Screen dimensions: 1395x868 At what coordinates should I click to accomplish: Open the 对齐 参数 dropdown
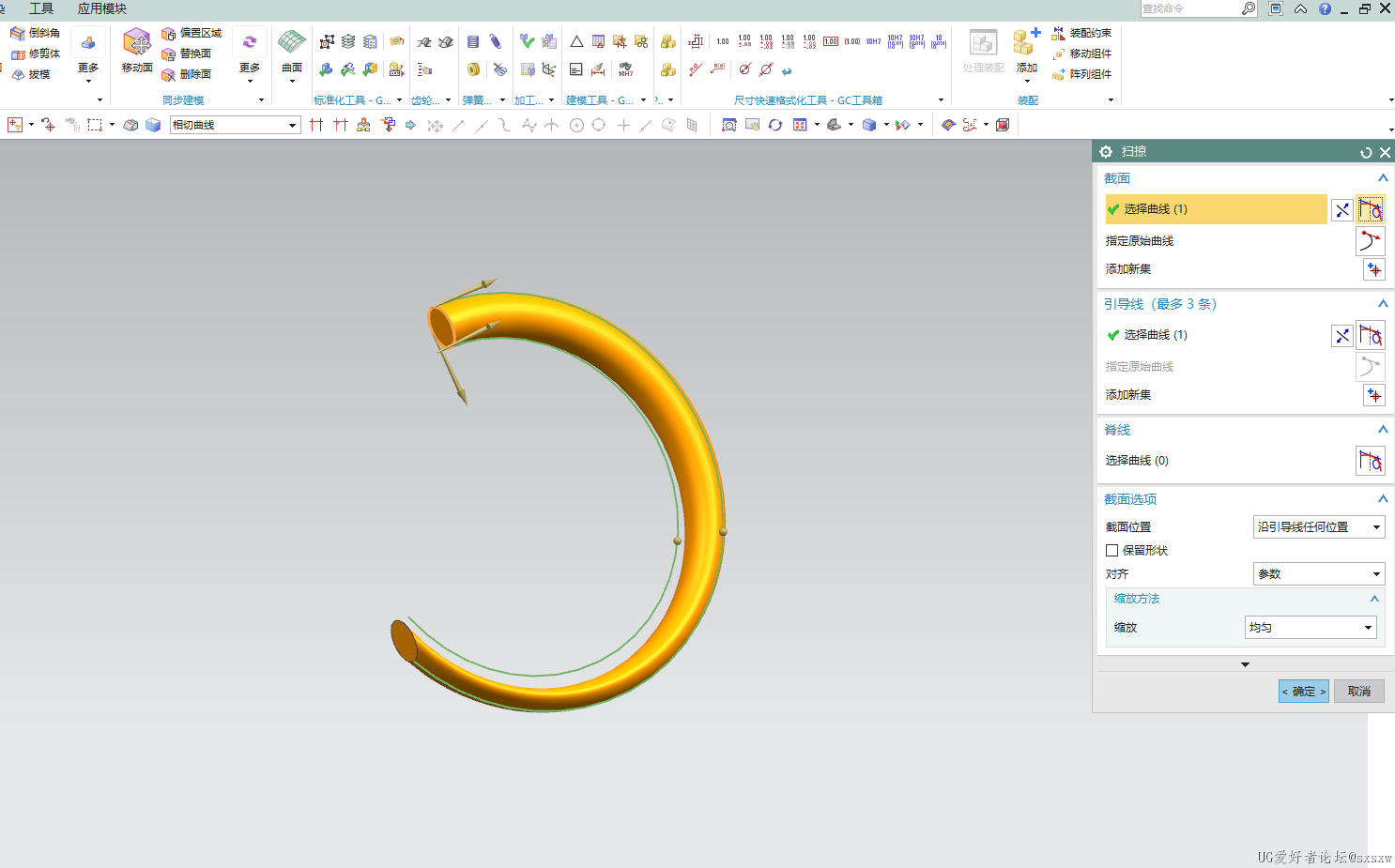pos(1319,574)
